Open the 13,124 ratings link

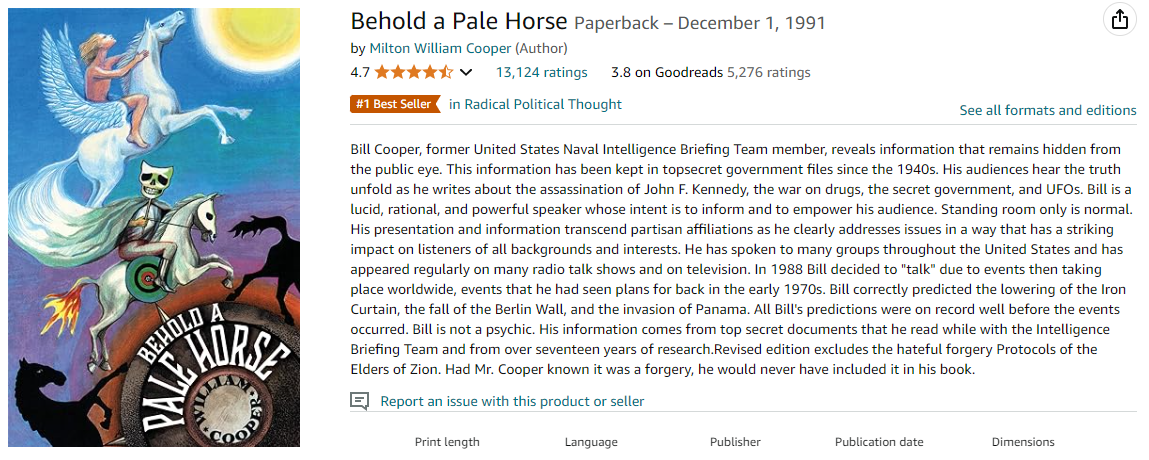point(541,72)
